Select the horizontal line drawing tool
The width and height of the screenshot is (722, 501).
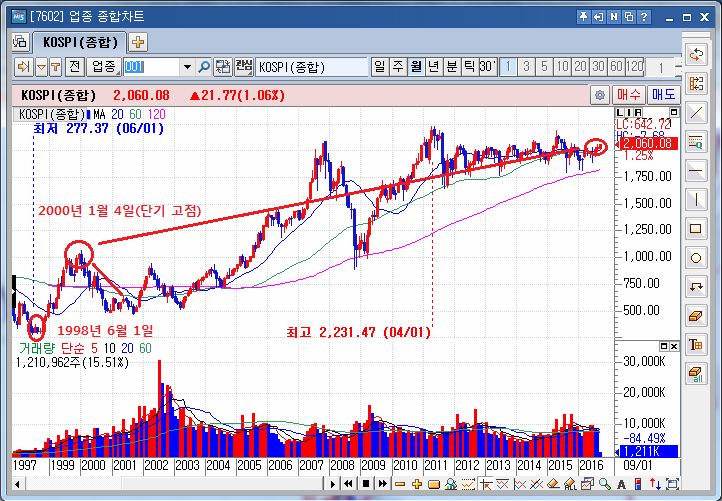coord(697,170)
